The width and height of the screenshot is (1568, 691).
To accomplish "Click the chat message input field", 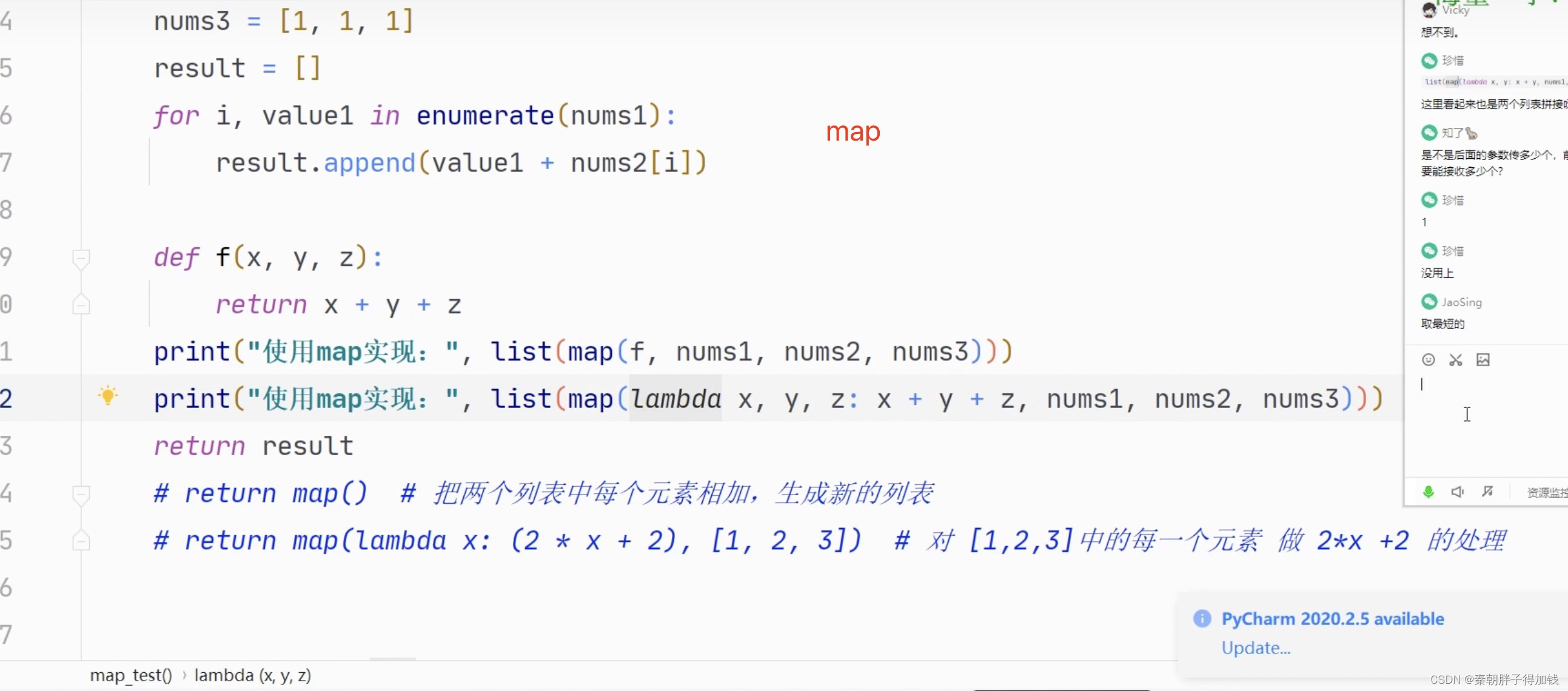I will coord(1485,419).
